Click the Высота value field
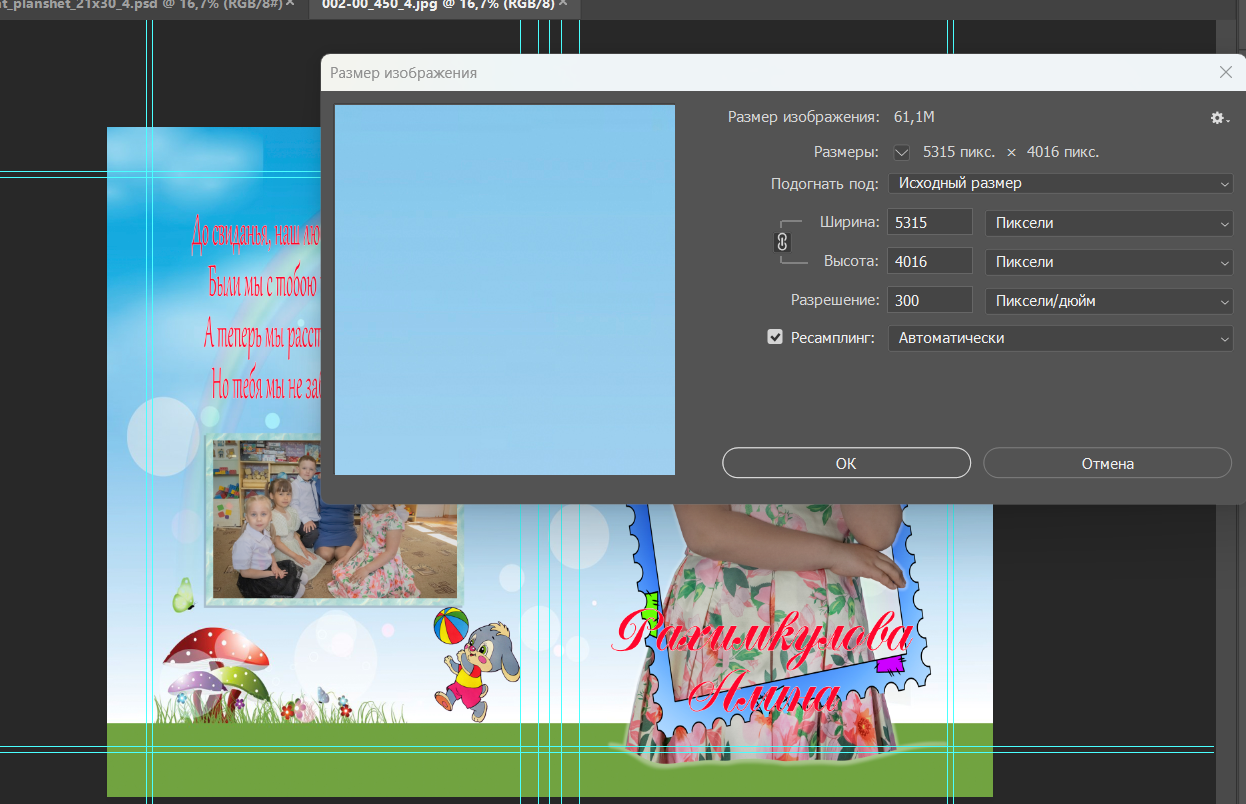1246x804 pixels. (x=930, y=262)
